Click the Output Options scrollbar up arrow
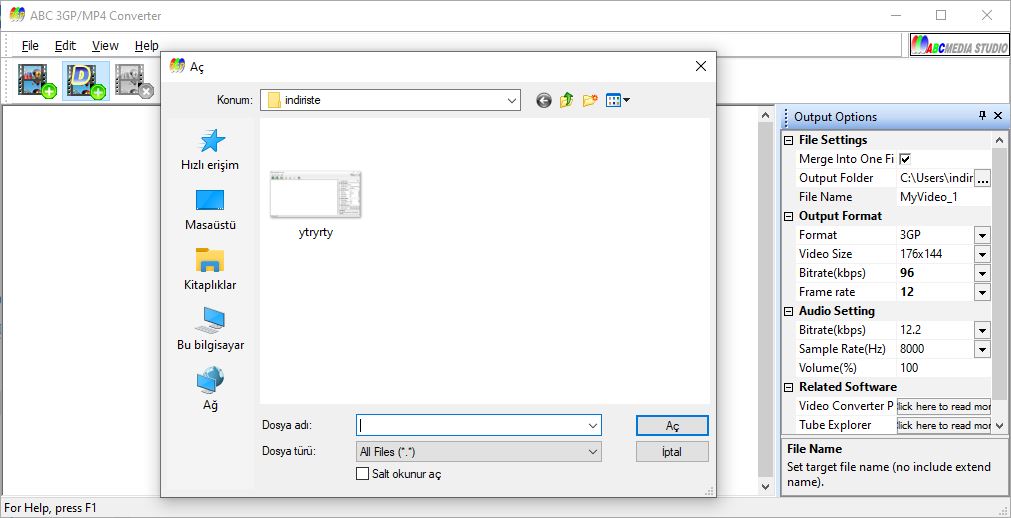1011x518 pixels. [x=999, y=140]
